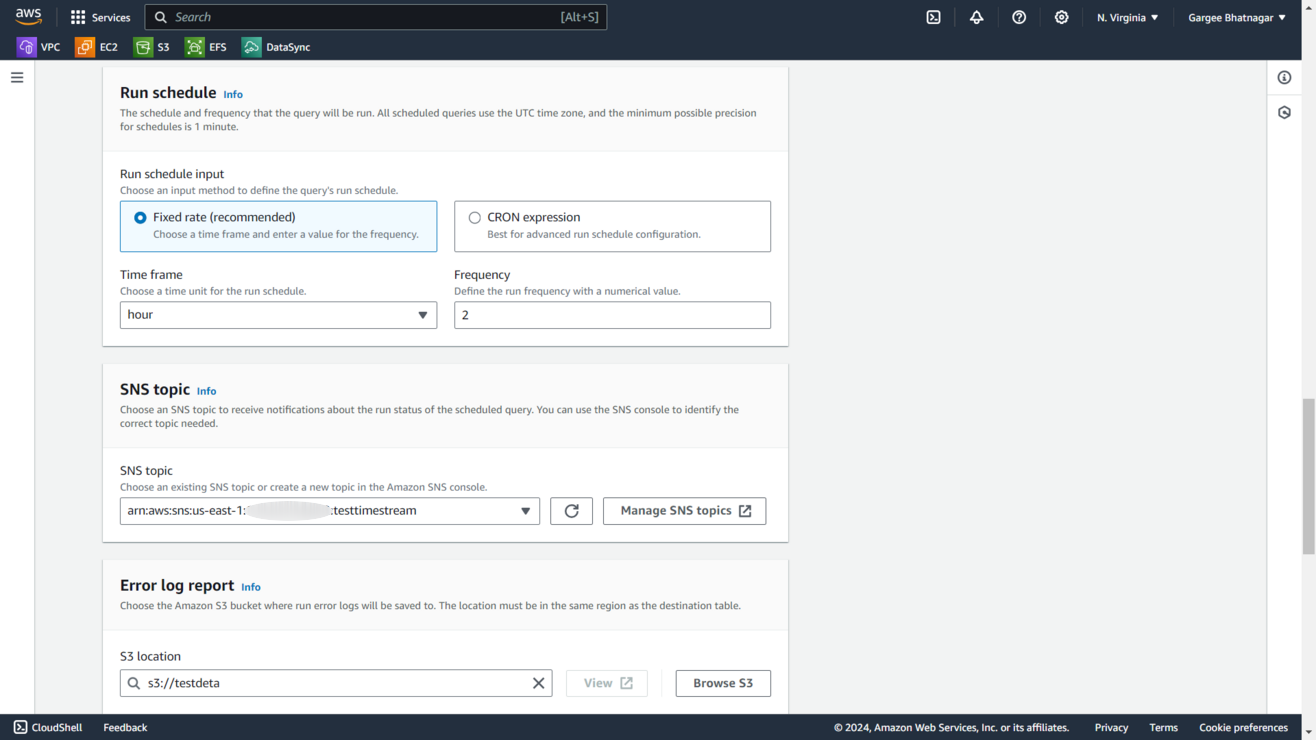Open the Terms link in footer
Viewport: 1316px width, 740px height.
pos(1163,727)
